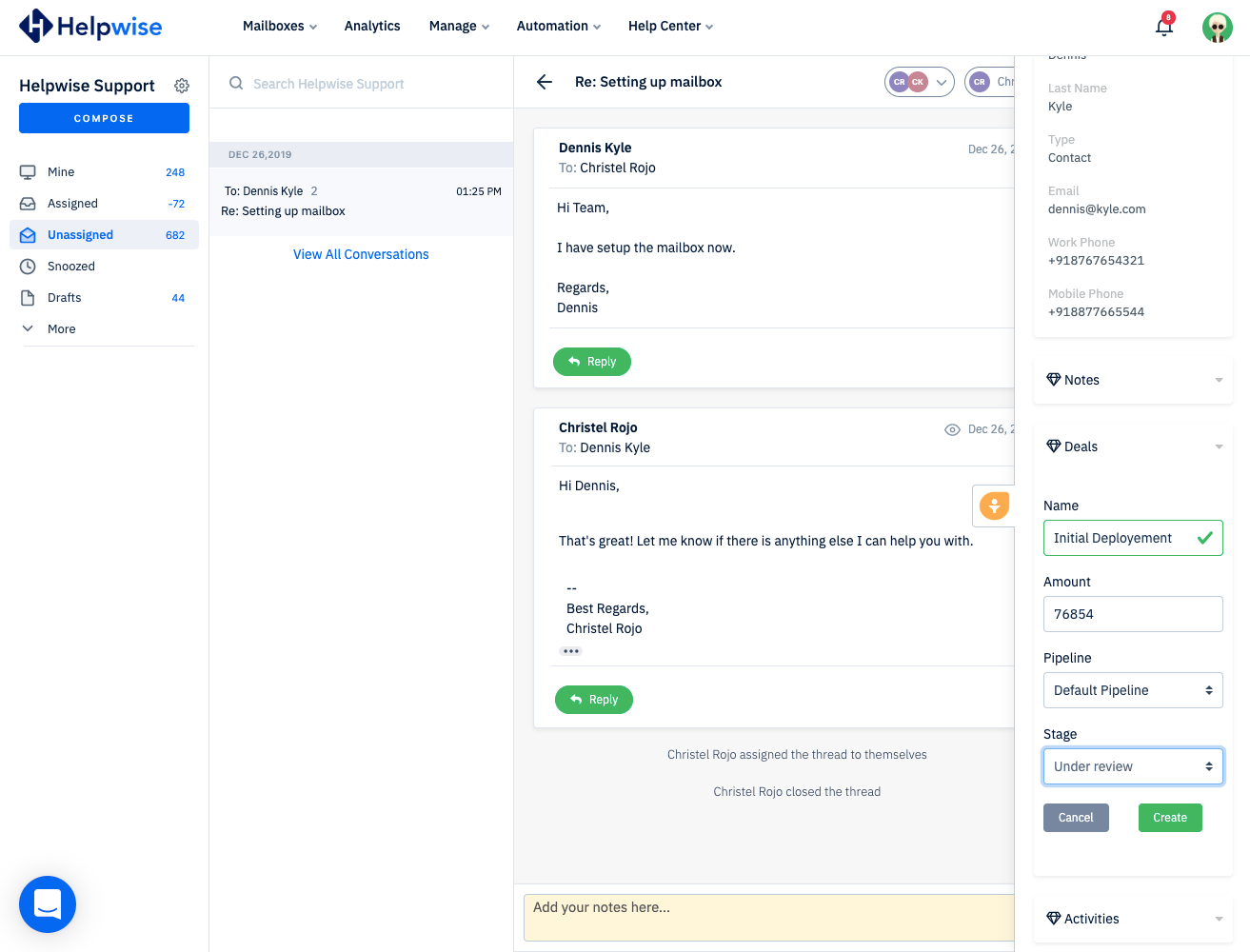Expand the Activities section

pyautogui.click(x=1218, y=918)
